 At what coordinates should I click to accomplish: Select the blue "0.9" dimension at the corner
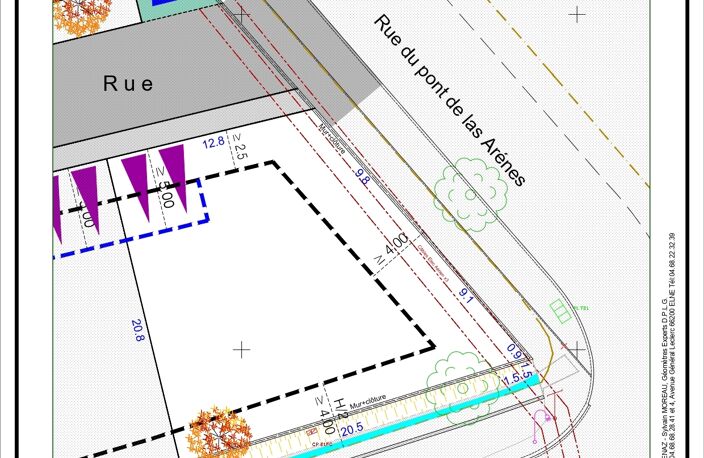tap(514, 351)
